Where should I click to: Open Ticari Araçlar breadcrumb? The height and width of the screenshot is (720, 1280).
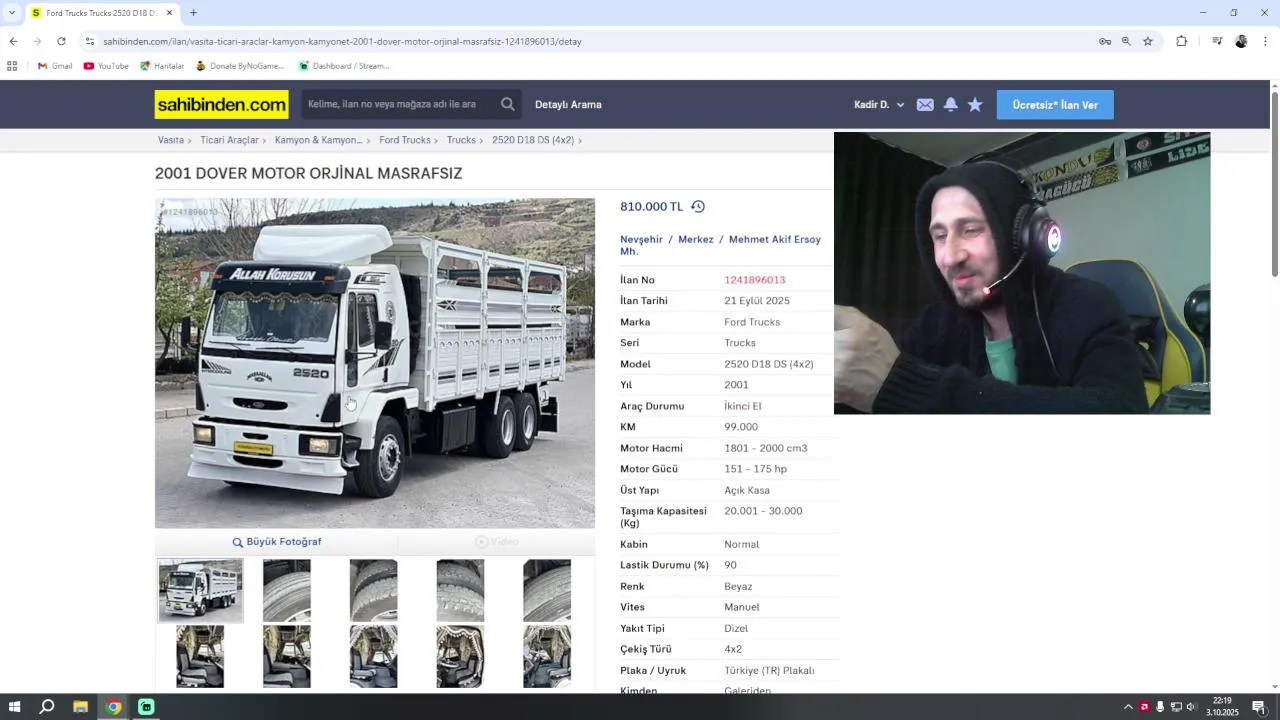pos(229,140)
